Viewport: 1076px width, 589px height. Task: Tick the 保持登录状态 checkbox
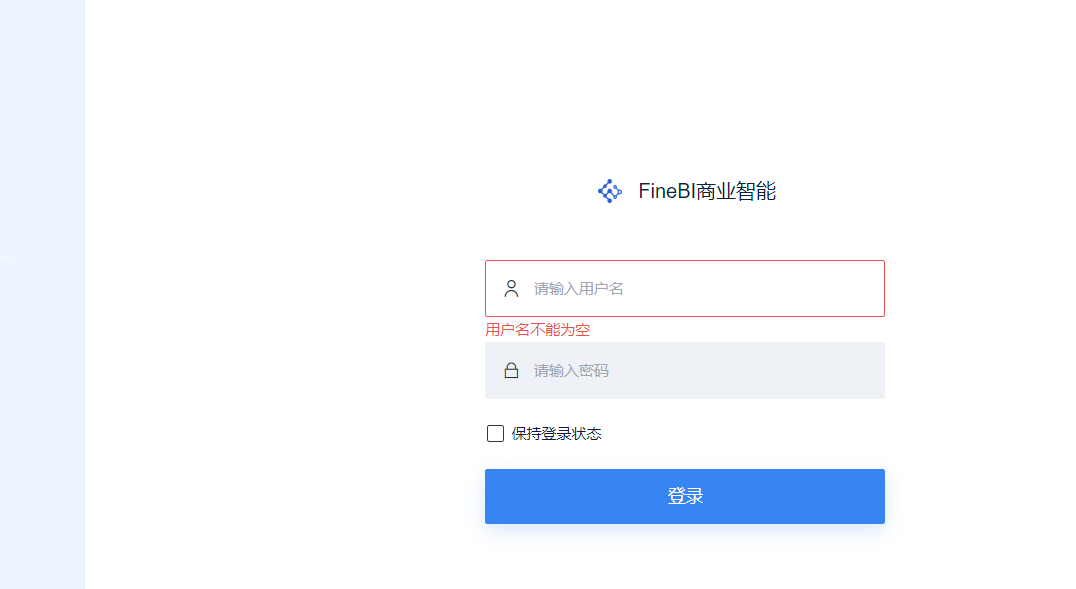pos(495,434)
